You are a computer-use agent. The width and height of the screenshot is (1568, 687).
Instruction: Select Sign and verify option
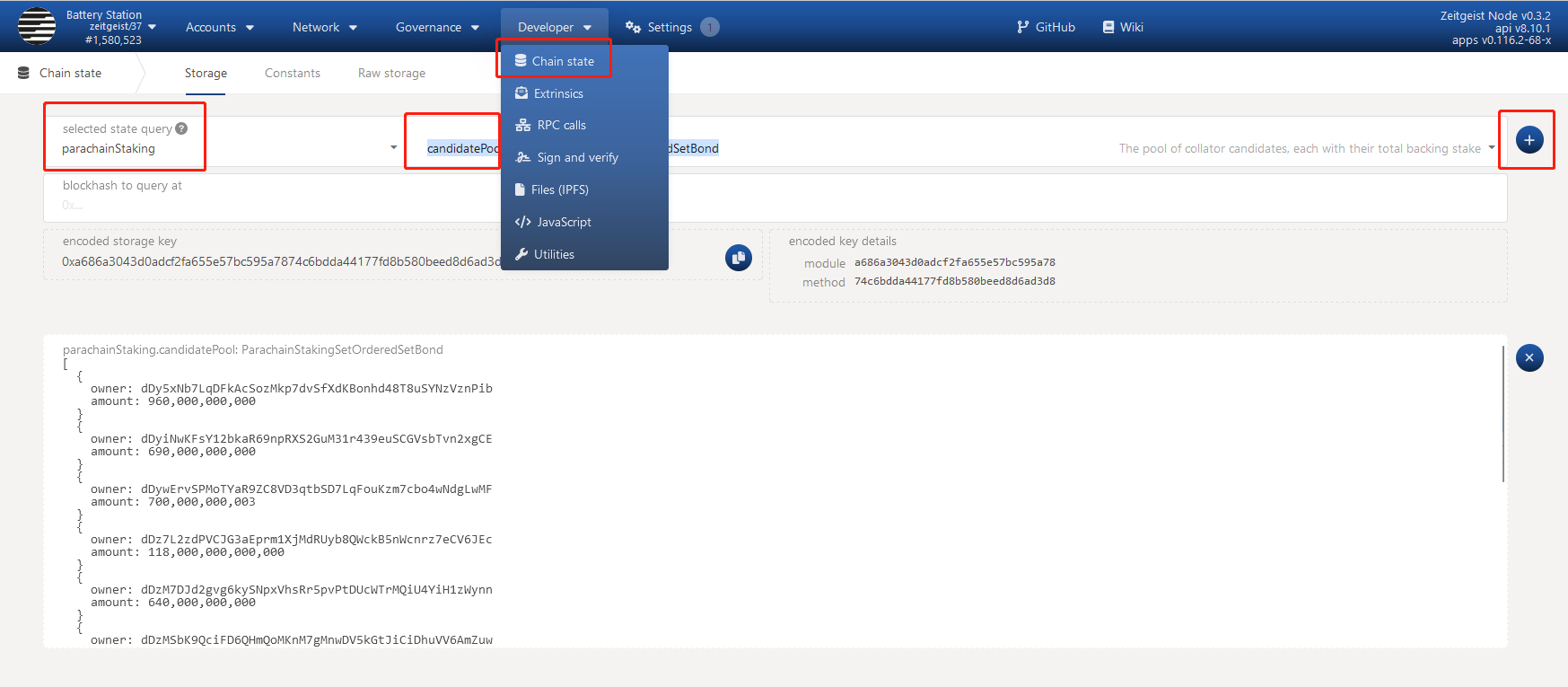coord(577,158)
